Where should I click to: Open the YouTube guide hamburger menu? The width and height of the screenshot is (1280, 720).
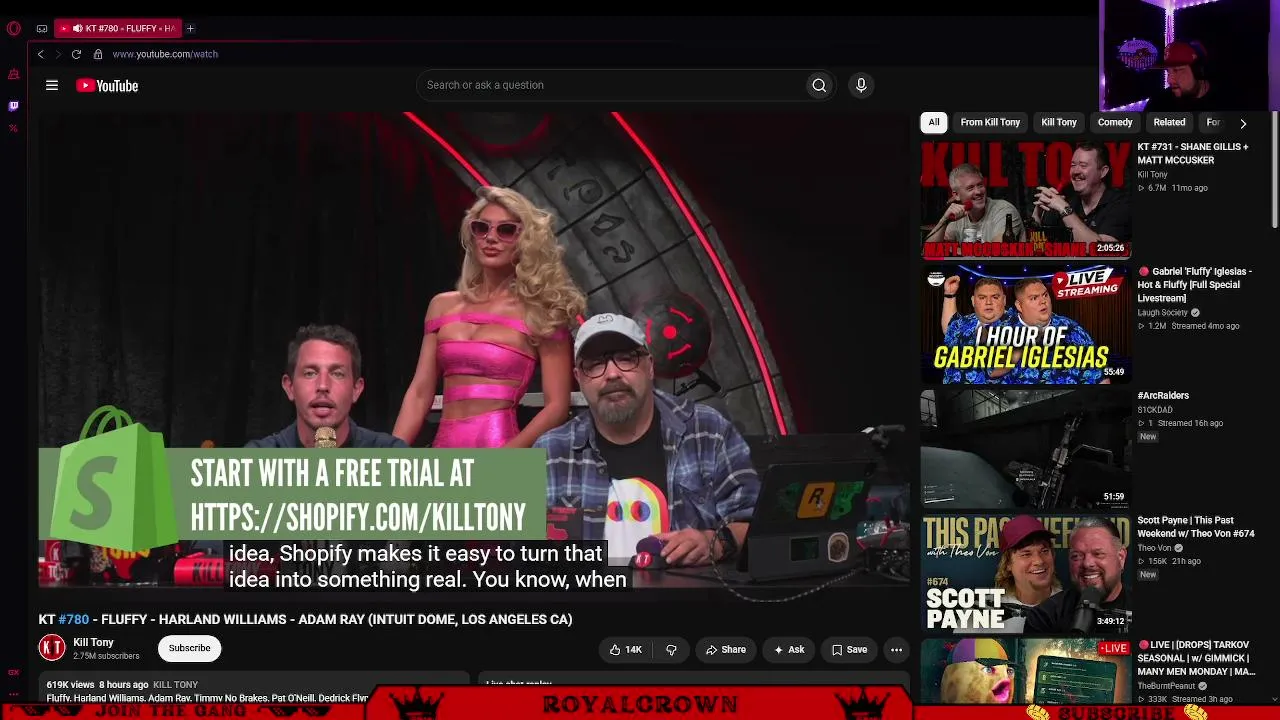pyautogui.click(x=52, y=86)
